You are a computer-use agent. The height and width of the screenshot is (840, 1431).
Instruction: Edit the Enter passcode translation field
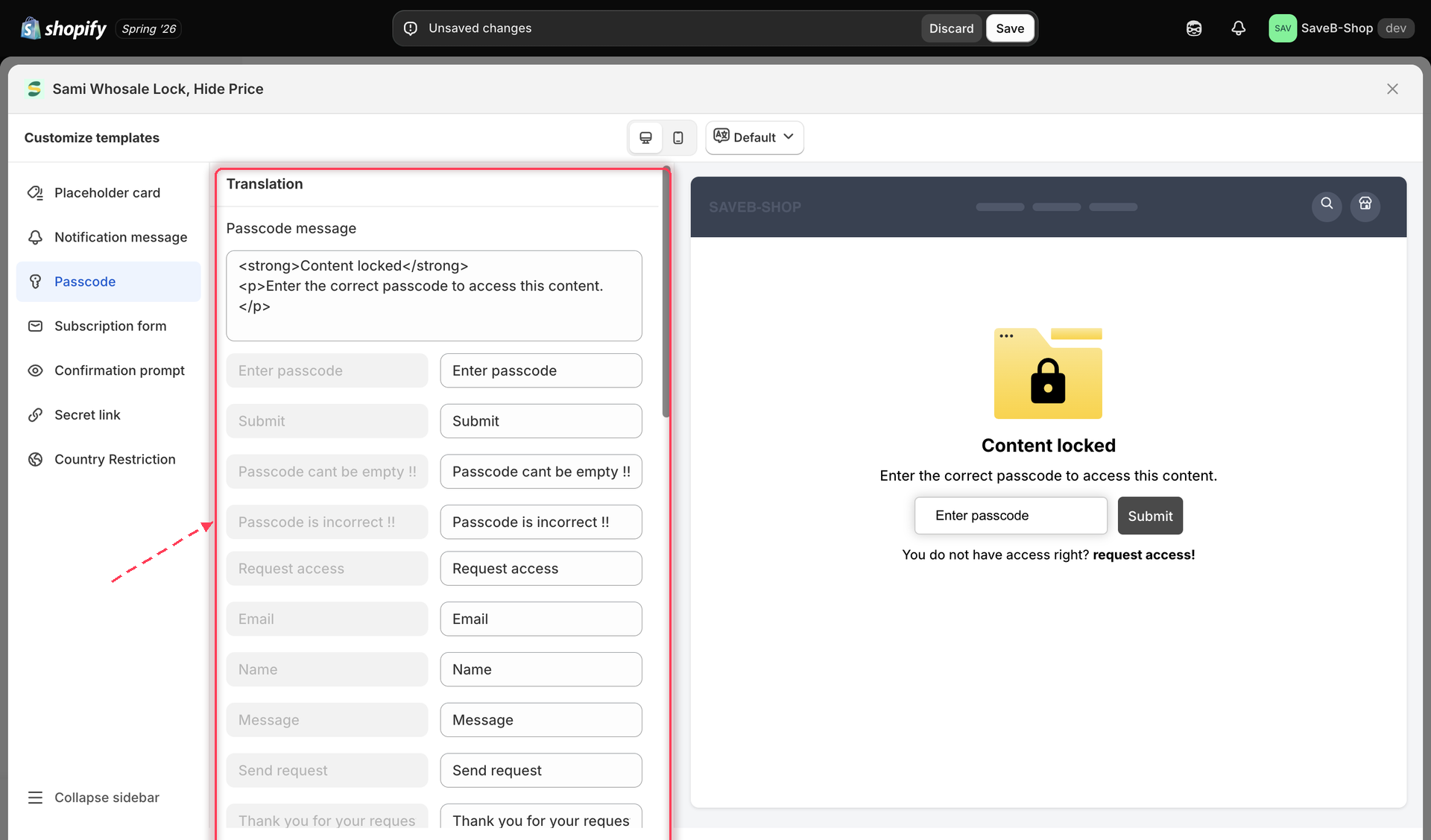(x=541, y=370)
